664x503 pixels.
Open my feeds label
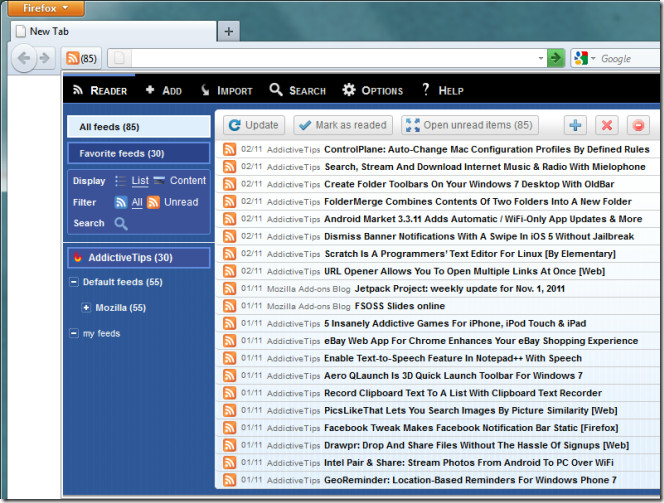(102, 334)
